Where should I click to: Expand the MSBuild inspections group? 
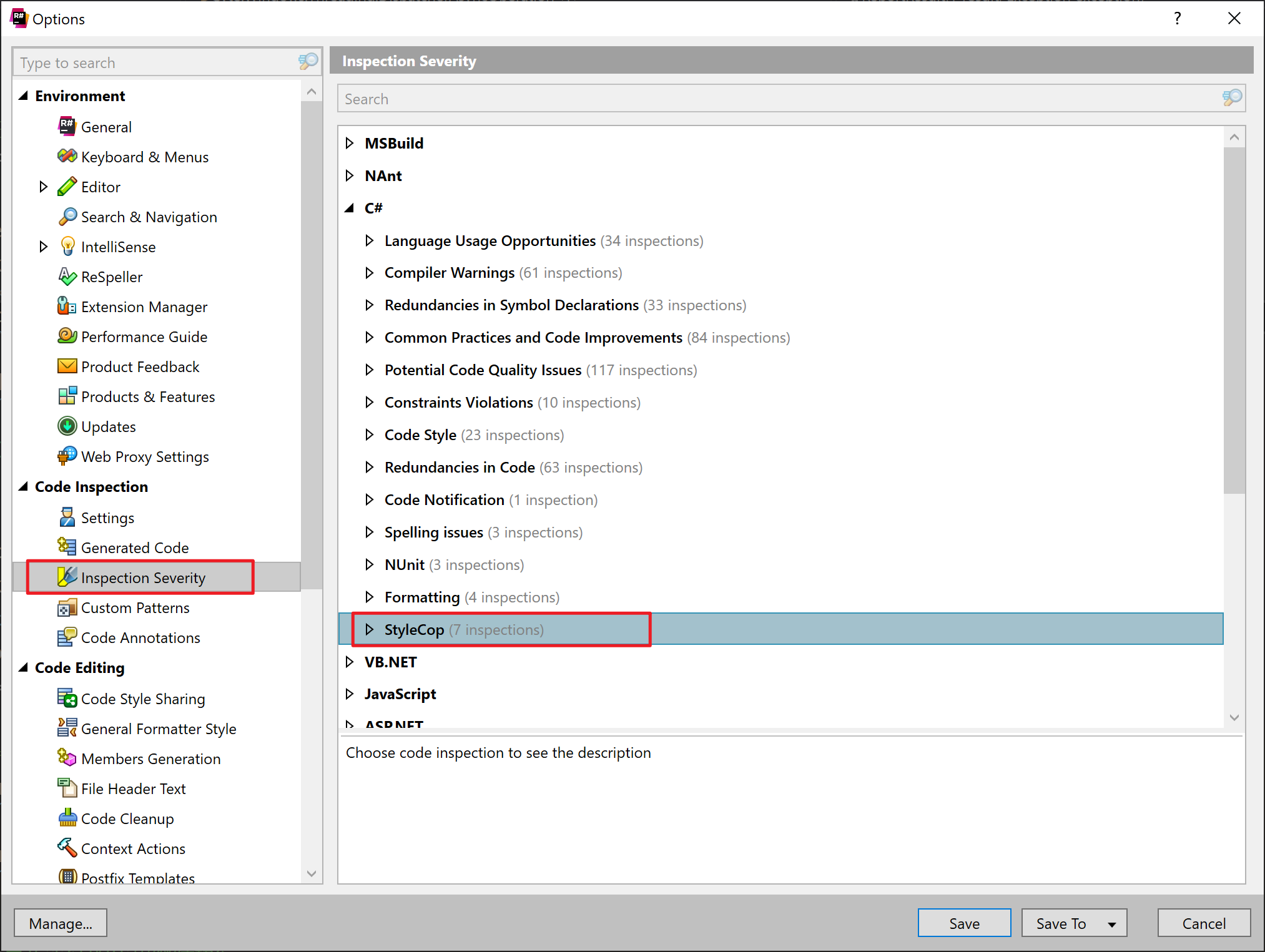coord(350,143)
